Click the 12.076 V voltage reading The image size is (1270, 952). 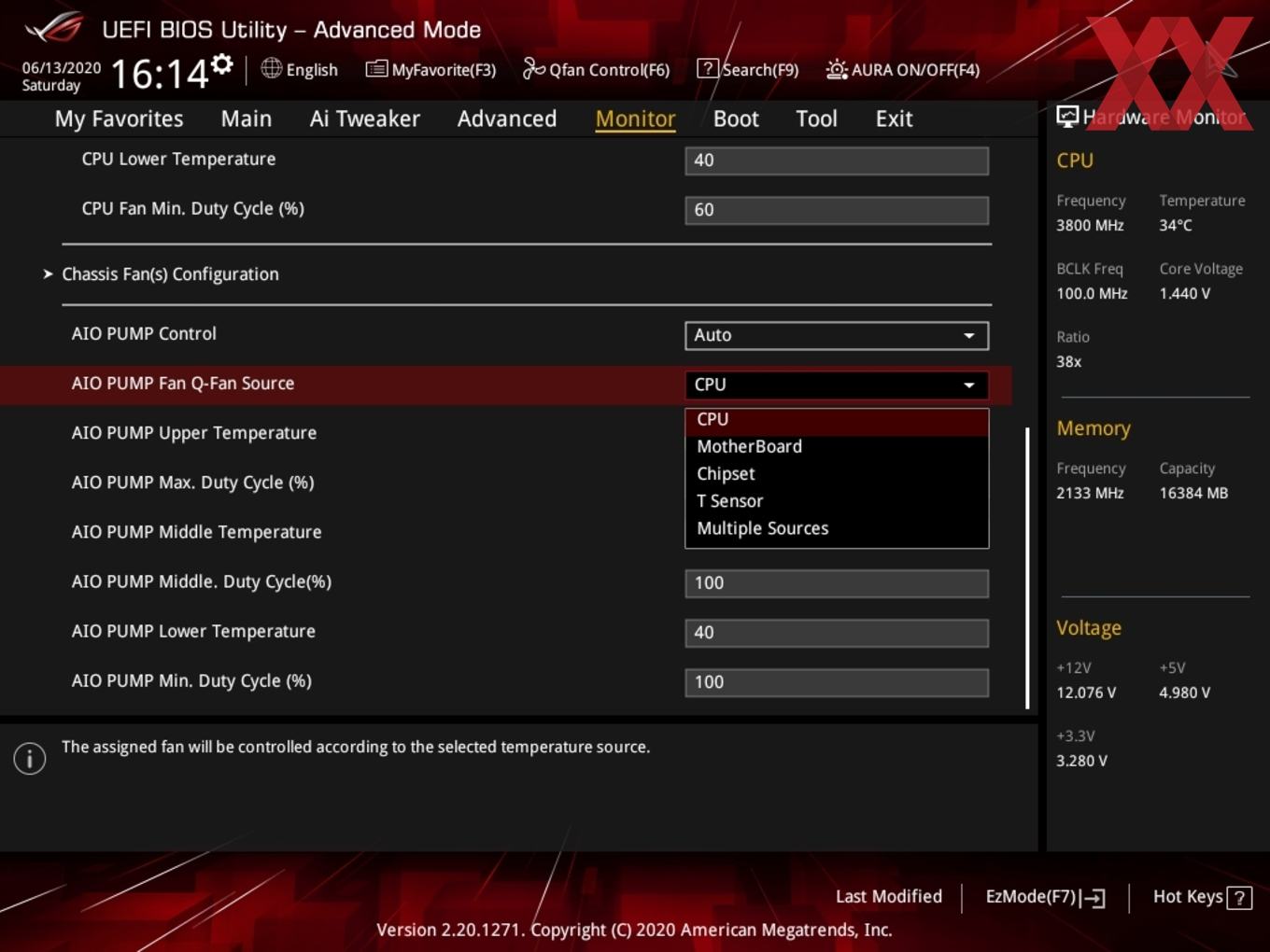pos(1086,693)
